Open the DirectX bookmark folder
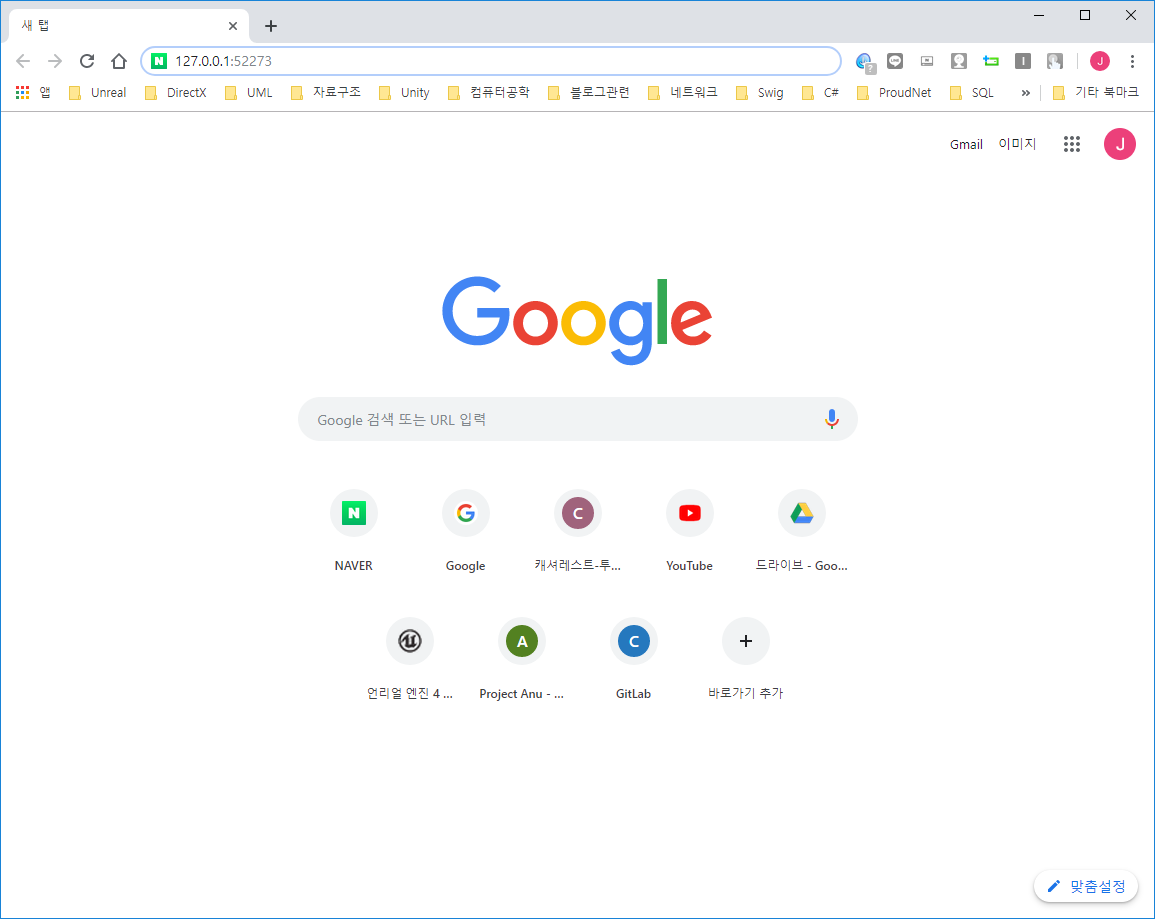The width and height of the screenshot is (1155, 919). point(175,93)
